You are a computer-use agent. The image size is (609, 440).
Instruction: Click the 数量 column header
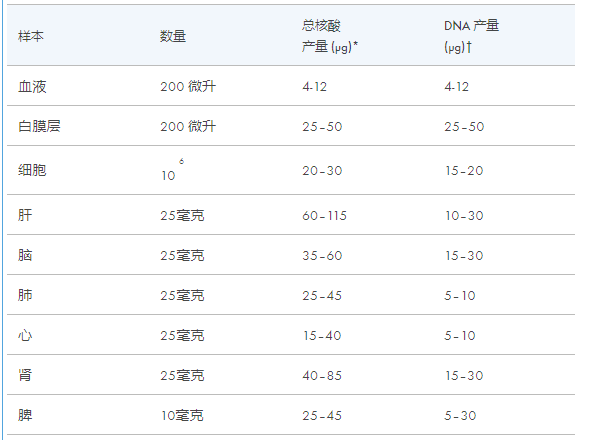[x=173, y=36]
